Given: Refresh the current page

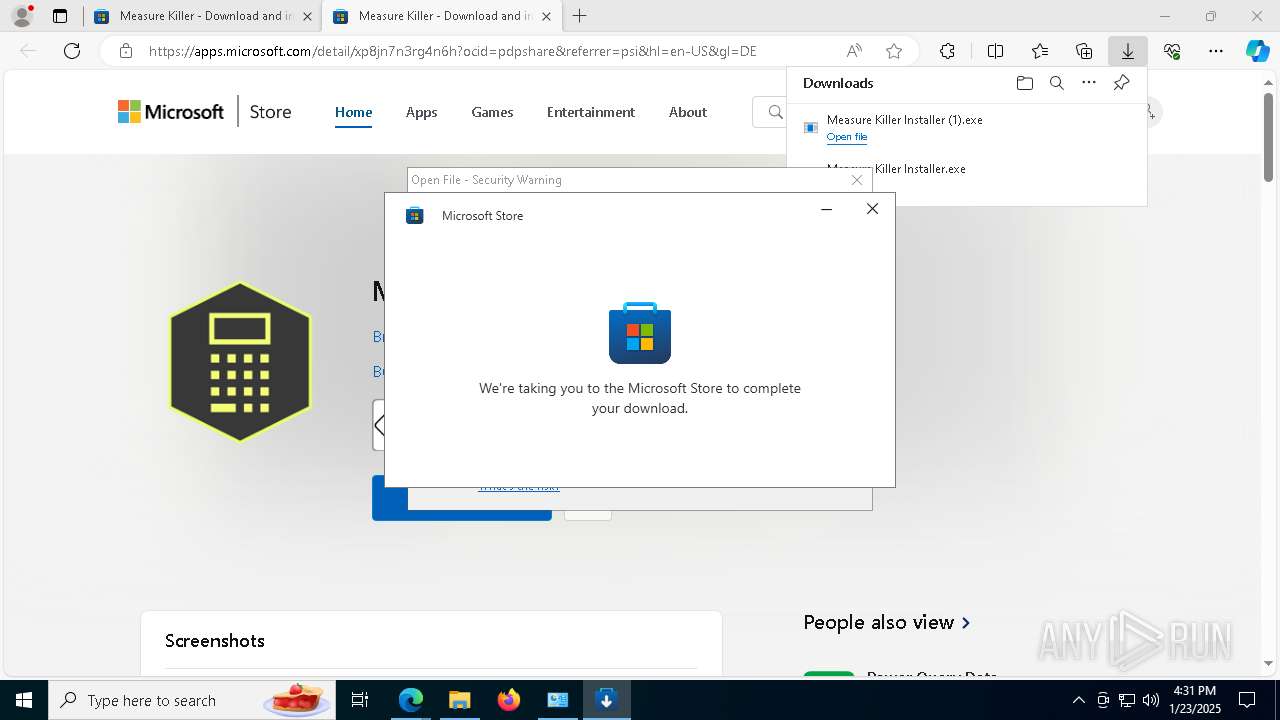Looking at the screenshot, I should click(x=72, y=51).
